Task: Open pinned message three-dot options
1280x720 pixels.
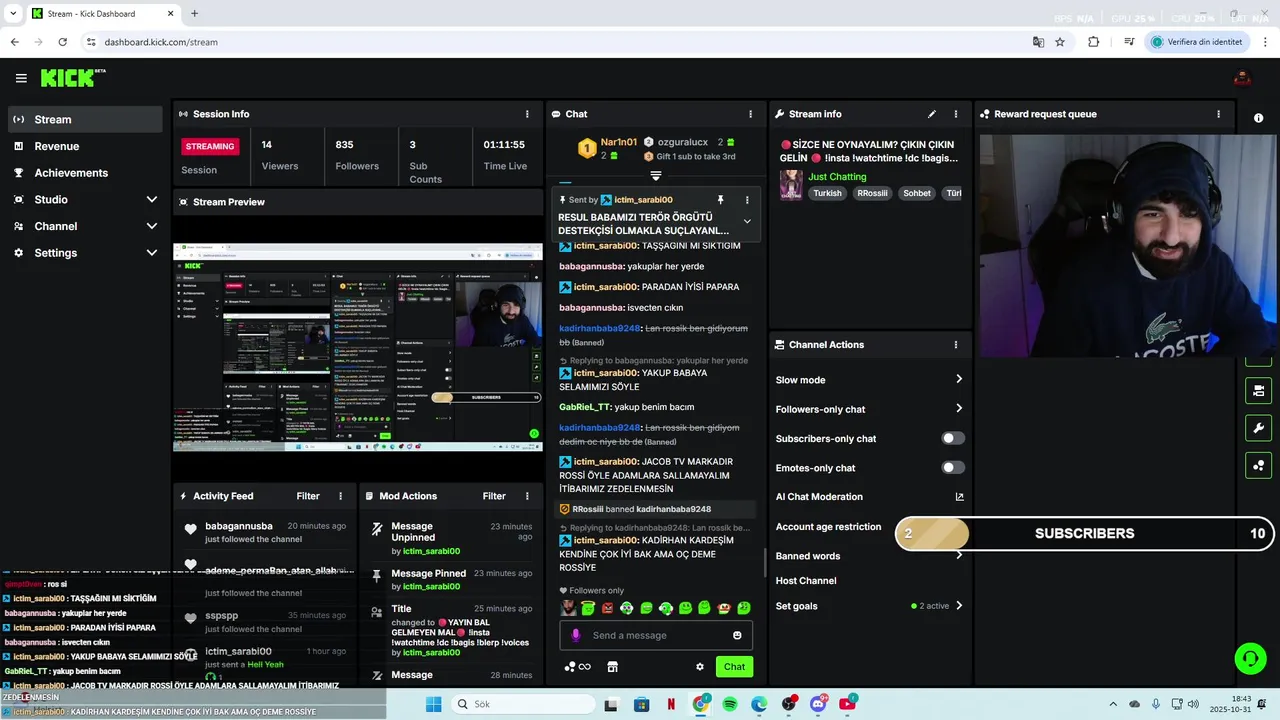Action: coord(746,200)
